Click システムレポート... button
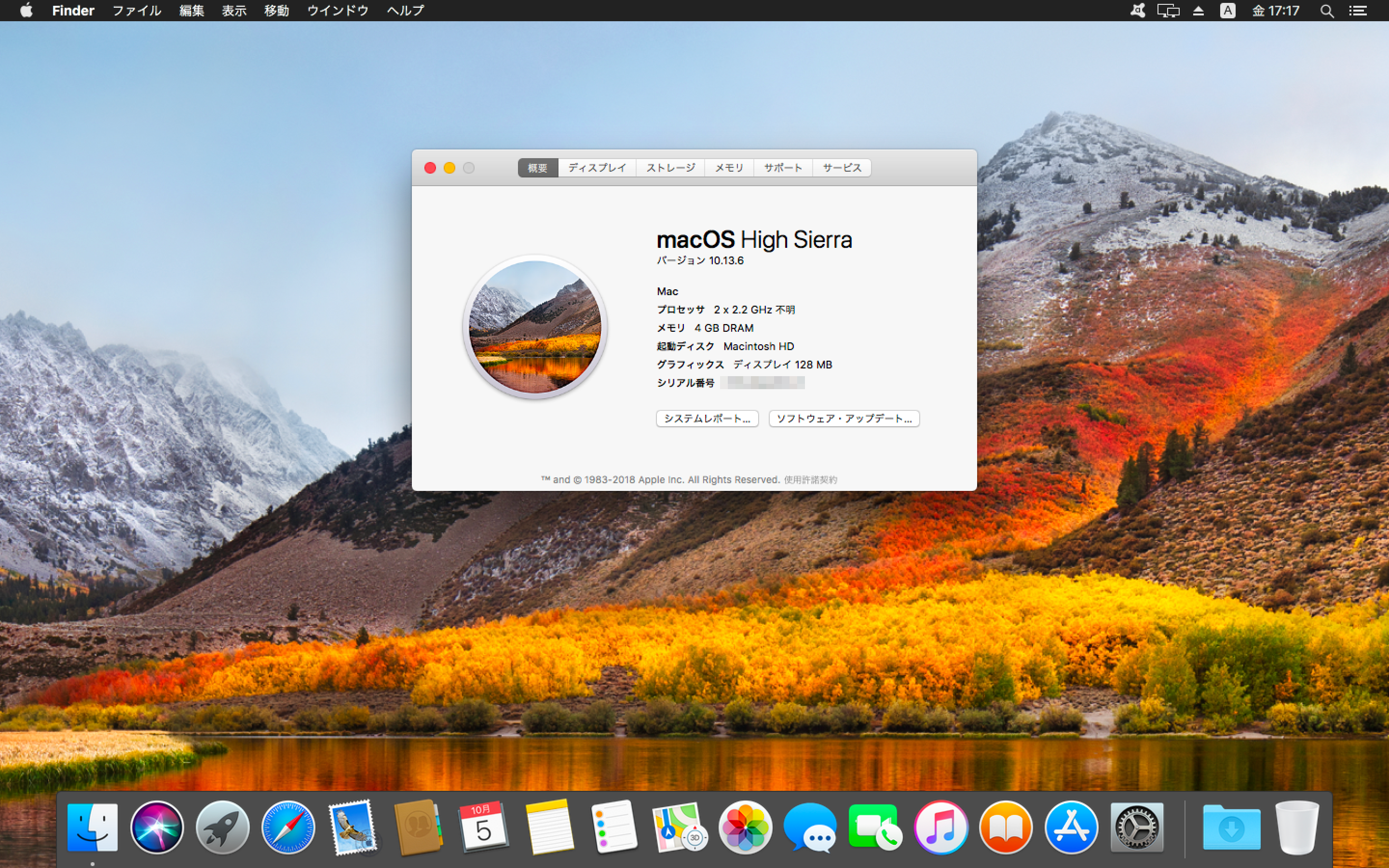The height and width of the screenshot is (868, 1389). coord(707,419)
